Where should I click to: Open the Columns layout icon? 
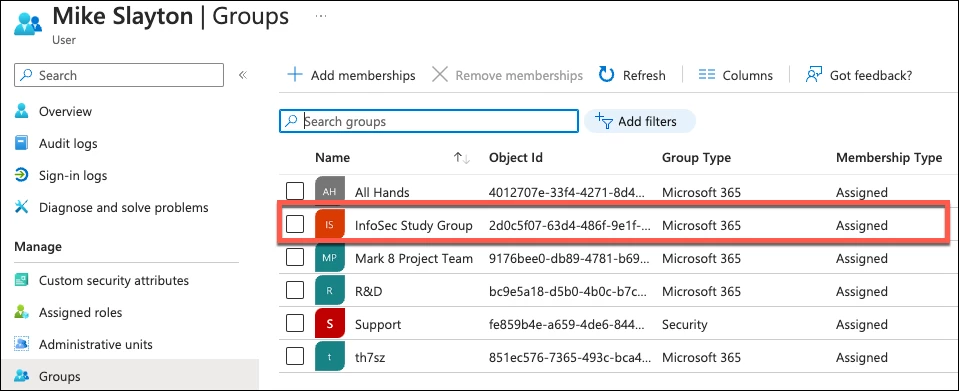click(707, 75)
